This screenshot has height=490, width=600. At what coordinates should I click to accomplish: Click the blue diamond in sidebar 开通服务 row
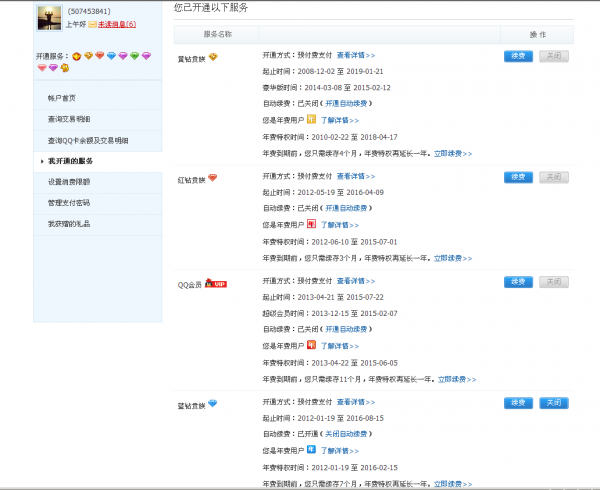pos(111,56)
